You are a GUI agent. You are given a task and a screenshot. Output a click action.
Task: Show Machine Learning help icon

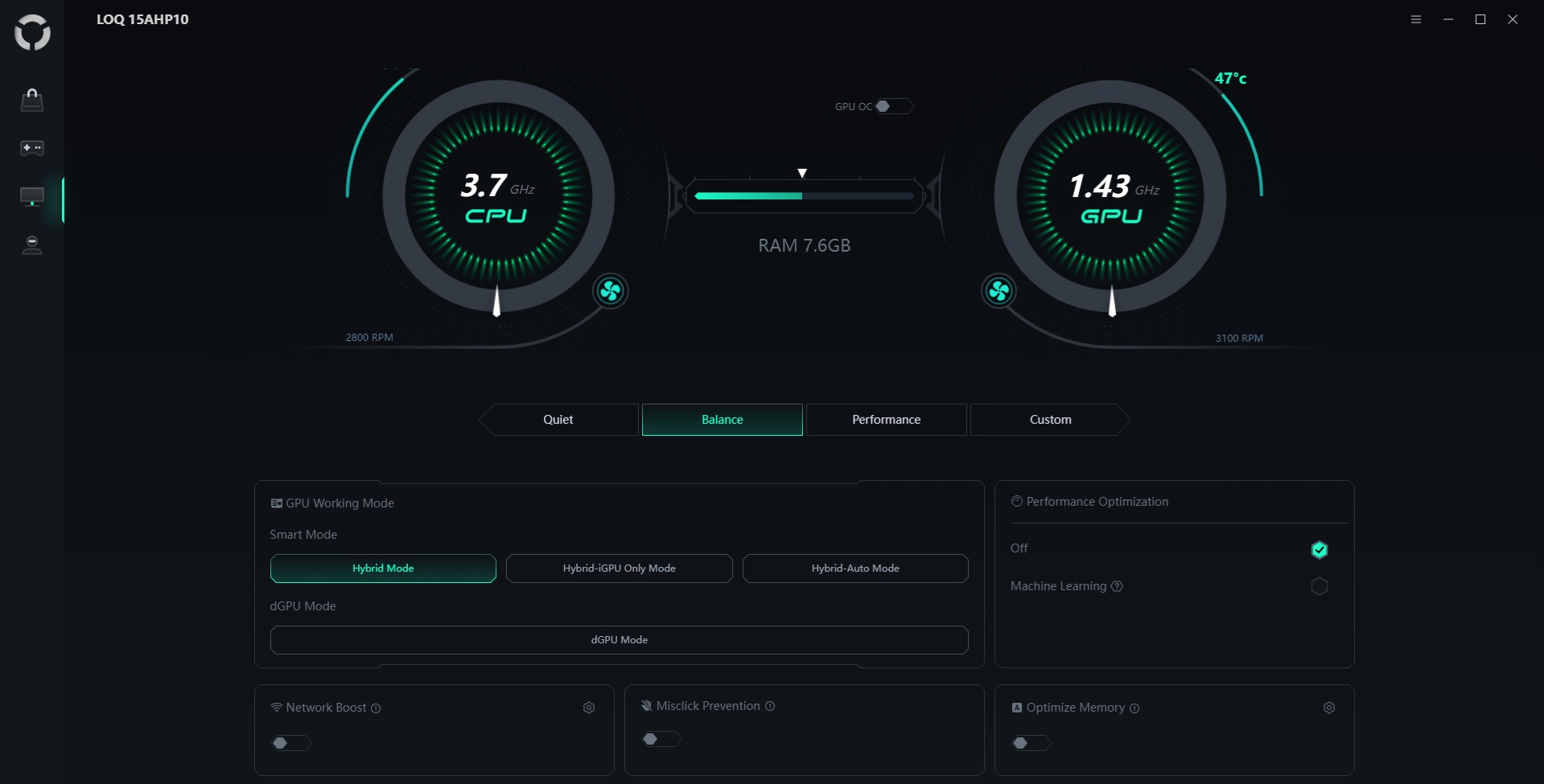(x=1117, y=586)
